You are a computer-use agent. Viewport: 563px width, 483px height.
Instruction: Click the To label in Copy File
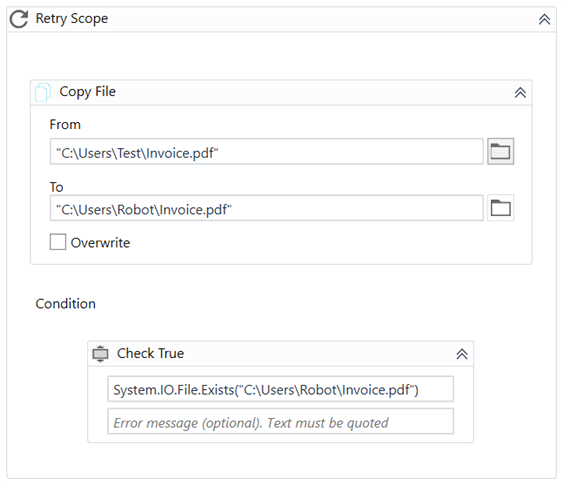click(x=56, y=187)
